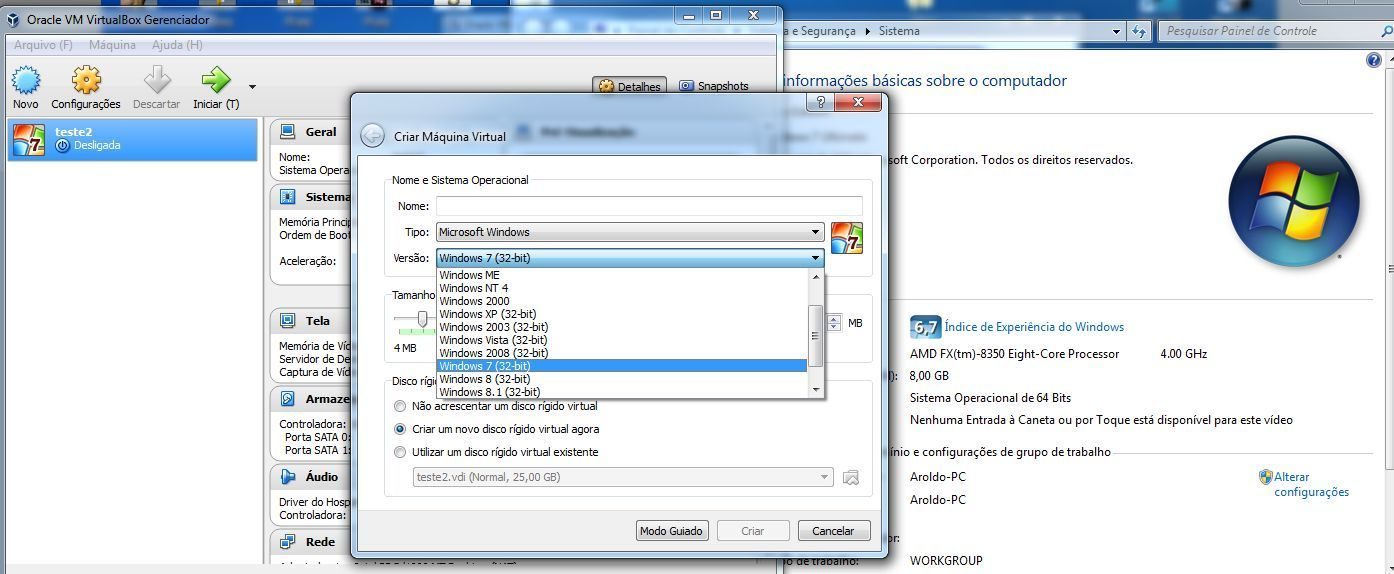
Task: Click the memory size spinner arrows
Action: [x=834, y=323]
